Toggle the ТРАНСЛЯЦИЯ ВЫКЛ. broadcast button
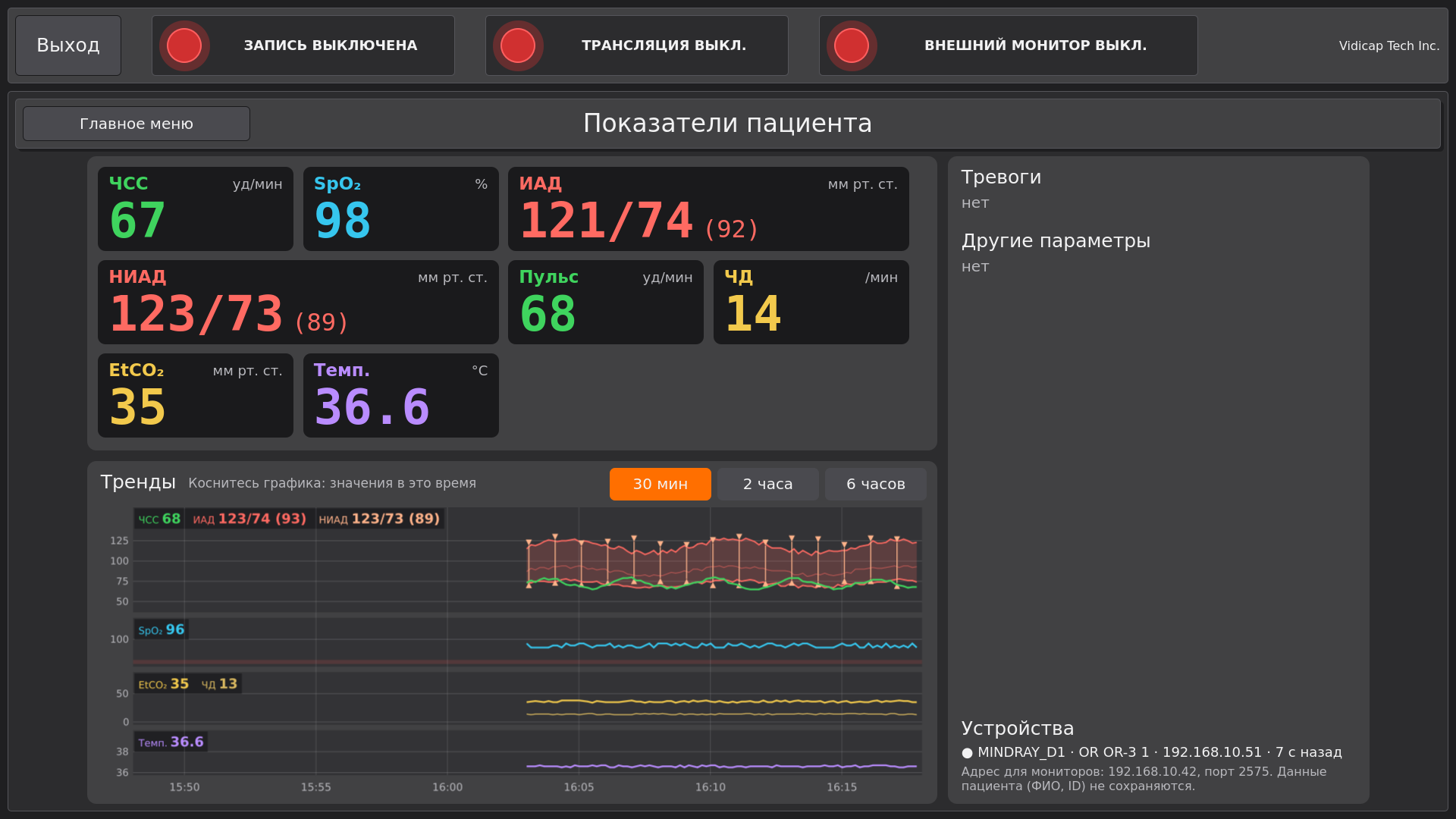 [x=637, y=45]
